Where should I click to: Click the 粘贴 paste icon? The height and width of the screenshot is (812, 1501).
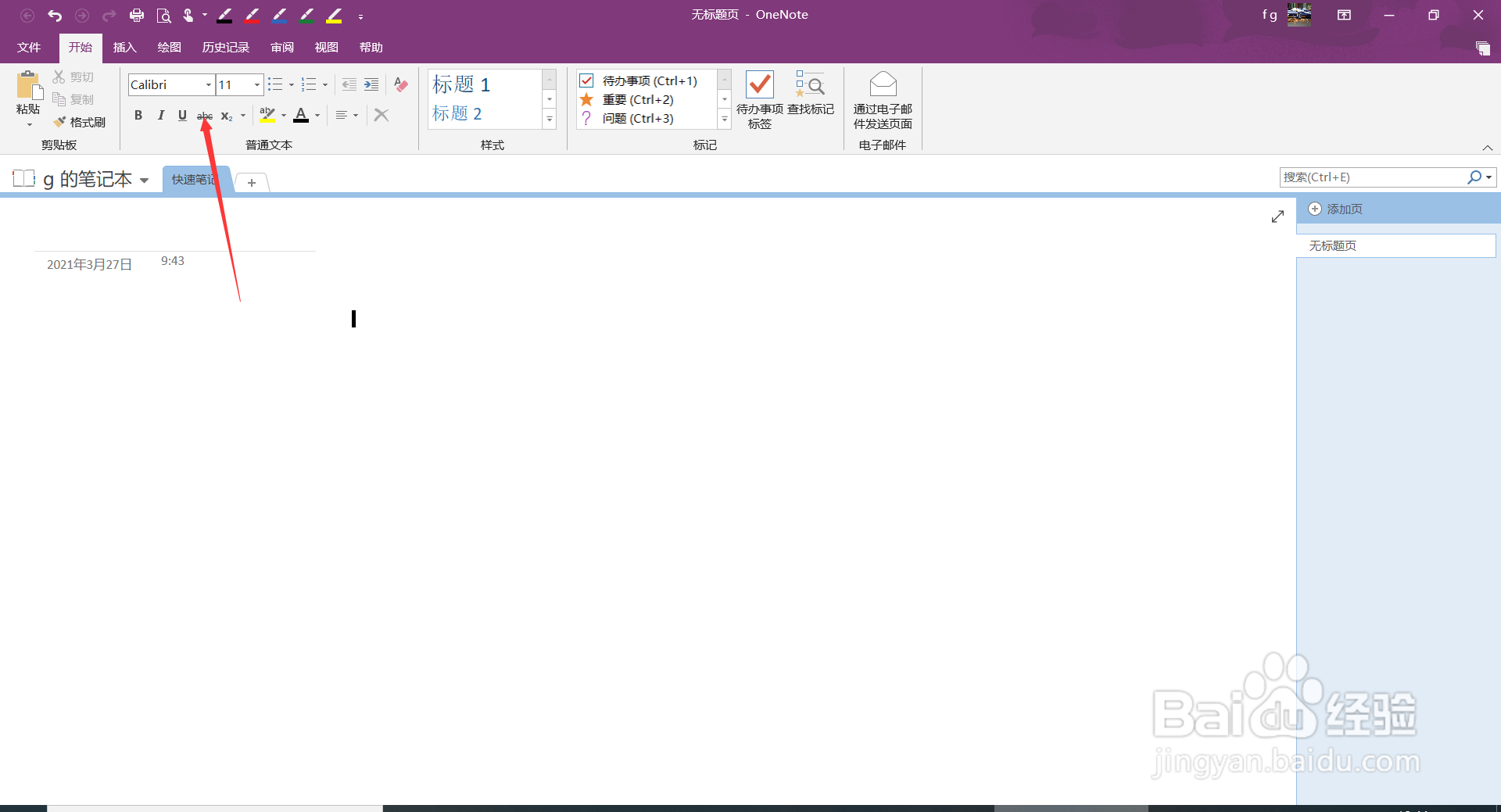tap(28, 84)
